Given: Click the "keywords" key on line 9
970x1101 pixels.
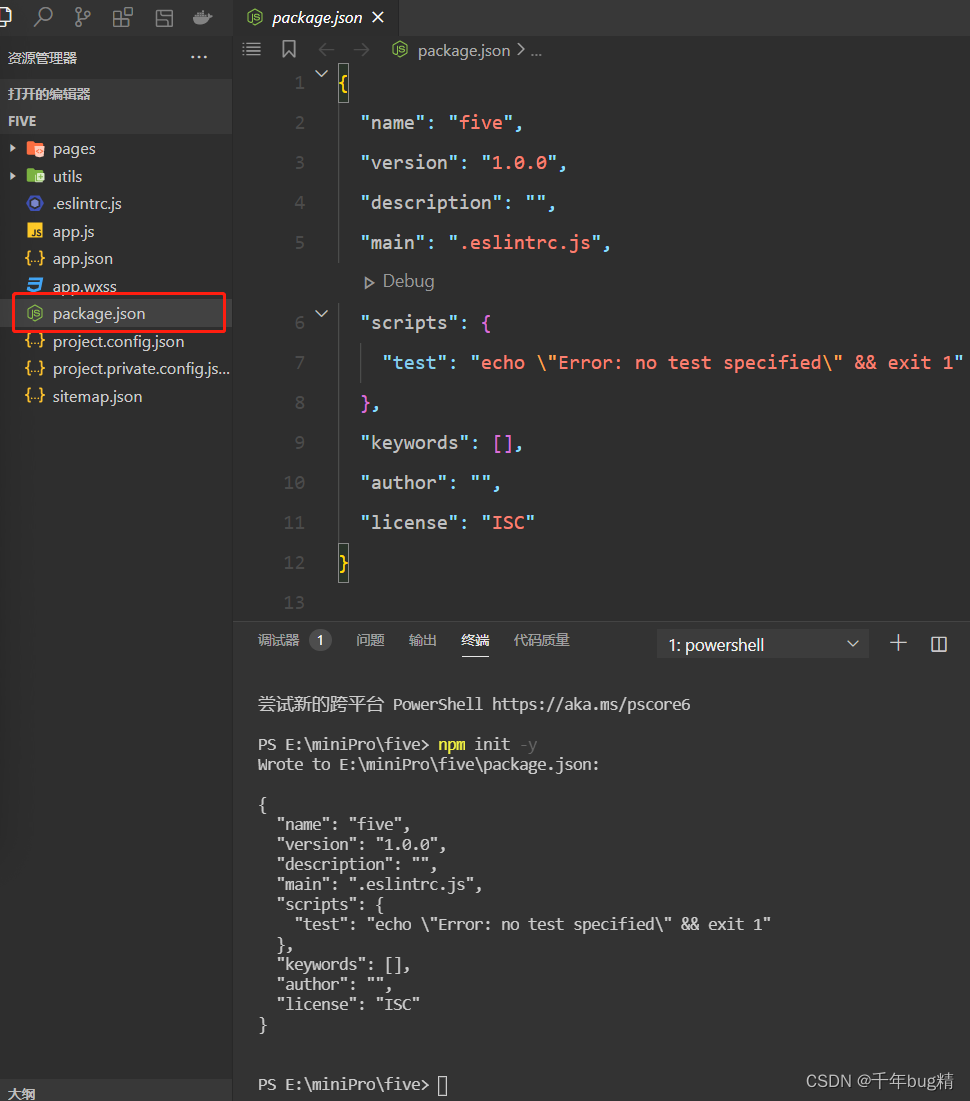Looking at the screenshot, I should pyautogui.click(x=414, y=443).
